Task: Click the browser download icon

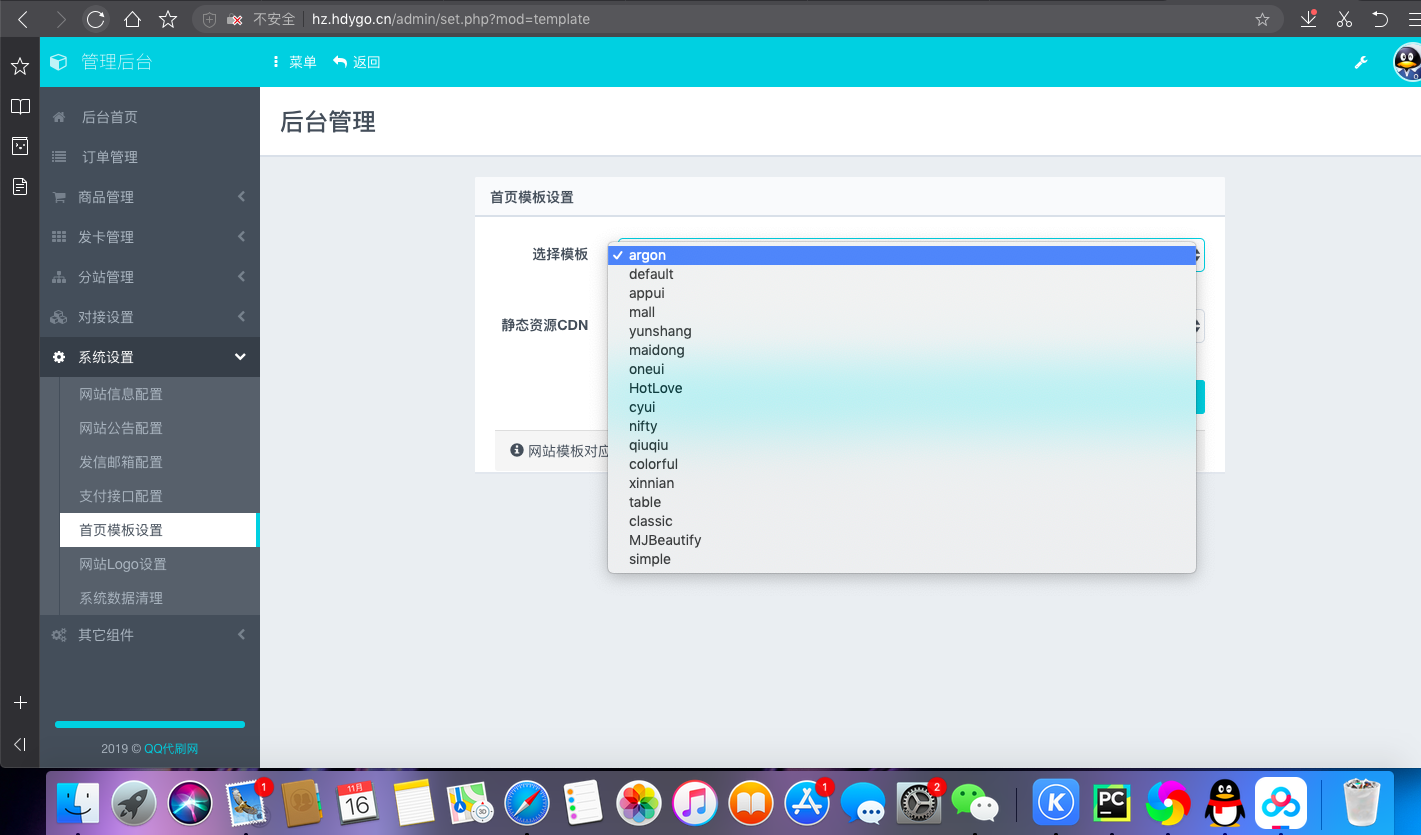Action: pyautogui.click(x=1308, y=19)
